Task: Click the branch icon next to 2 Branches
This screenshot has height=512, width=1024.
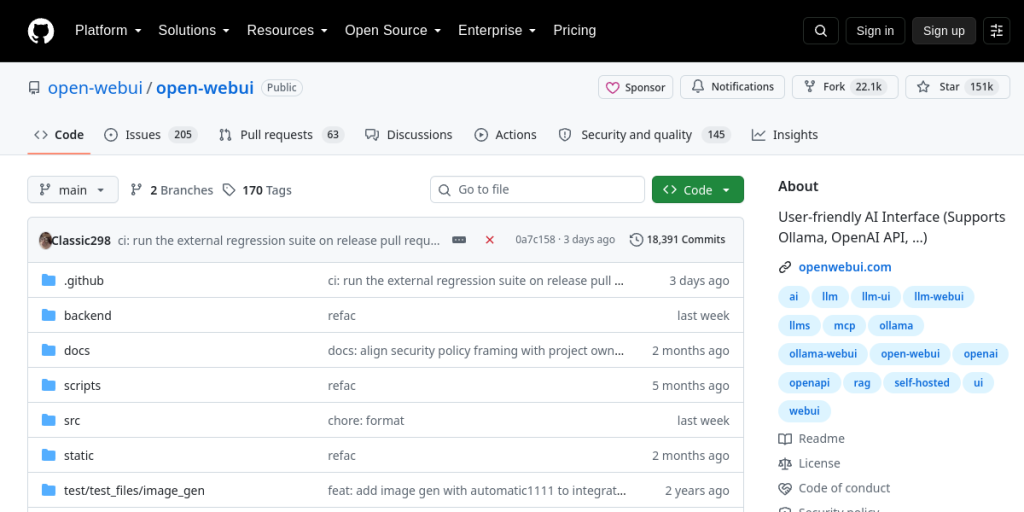Action: [x=136, y=190]
